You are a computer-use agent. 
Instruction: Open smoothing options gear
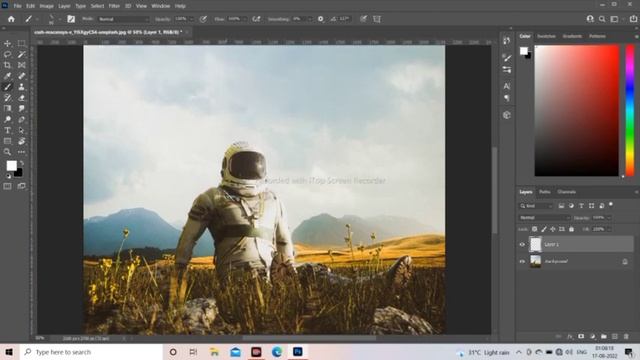(321, 19)
